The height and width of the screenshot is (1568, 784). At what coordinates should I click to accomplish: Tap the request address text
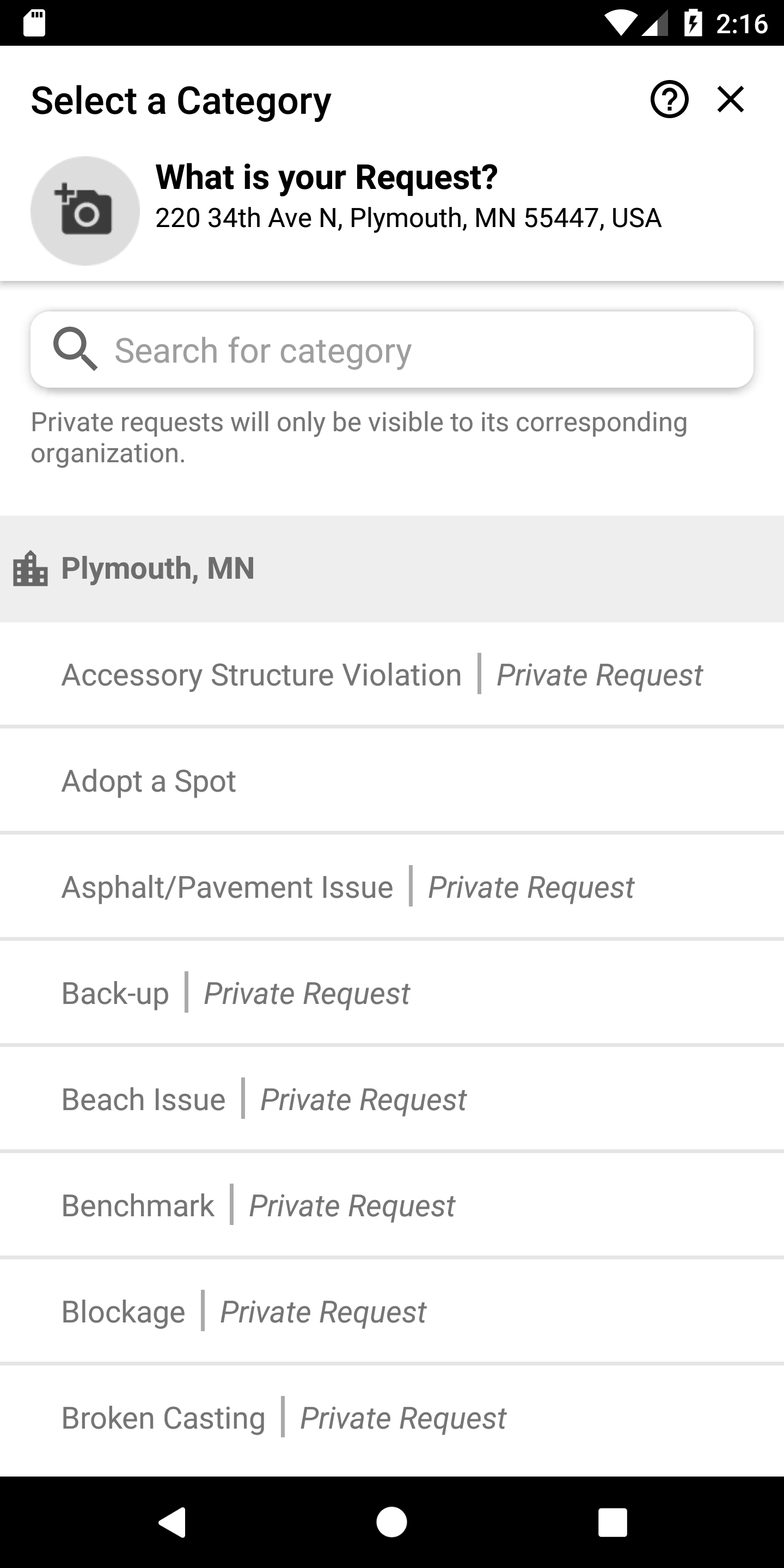[408, 218]
